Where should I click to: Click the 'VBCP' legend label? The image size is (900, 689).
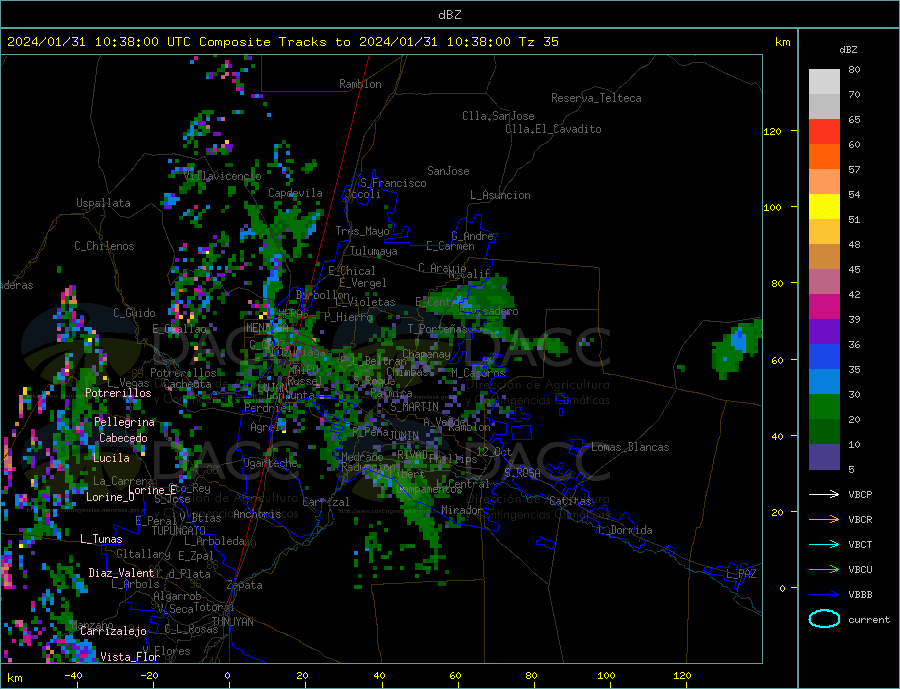tap(860, 494)
